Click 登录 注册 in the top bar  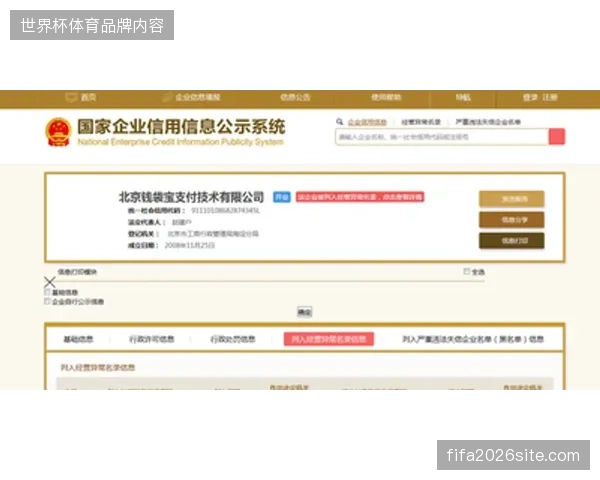540,97
